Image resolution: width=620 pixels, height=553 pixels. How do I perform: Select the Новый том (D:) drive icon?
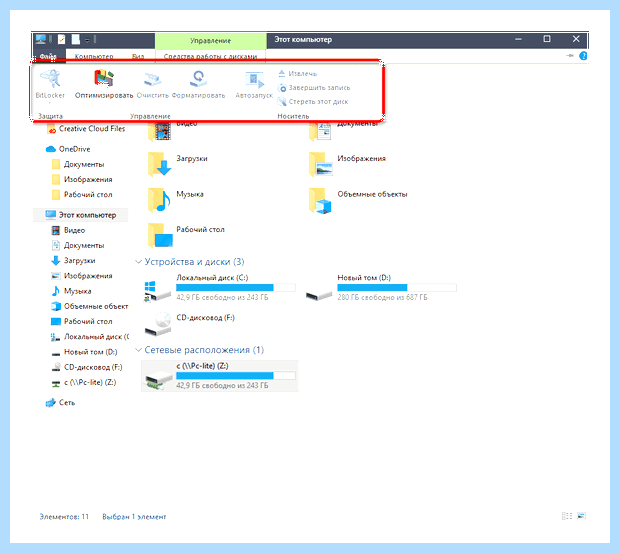tap(319, 294)
